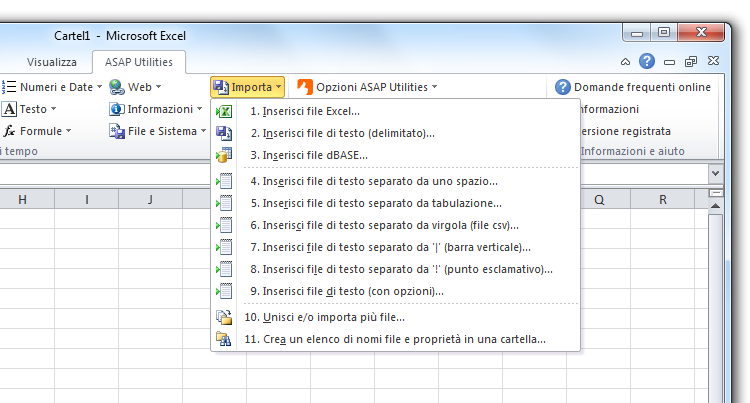This screenshot has width=750, height=403.
Task: Select column Q header
Action: [599, 199]
